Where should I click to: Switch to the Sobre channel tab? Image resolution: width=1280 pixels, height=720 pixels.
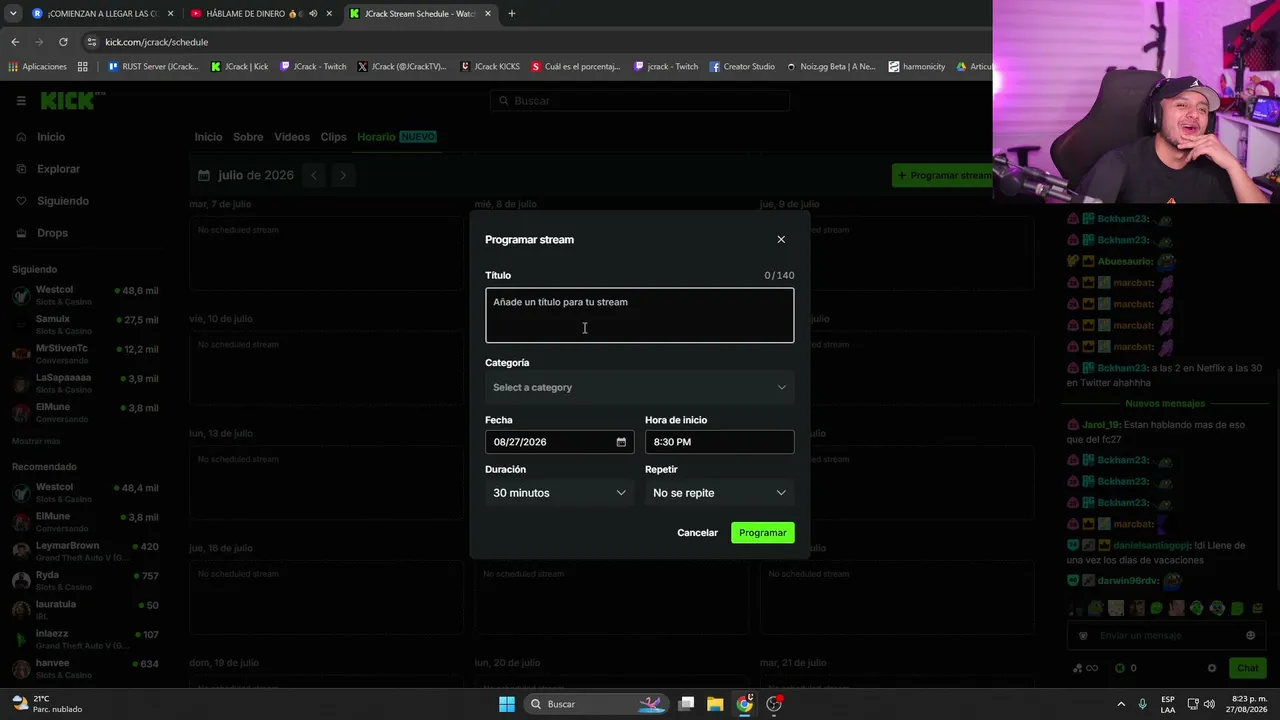248,137
